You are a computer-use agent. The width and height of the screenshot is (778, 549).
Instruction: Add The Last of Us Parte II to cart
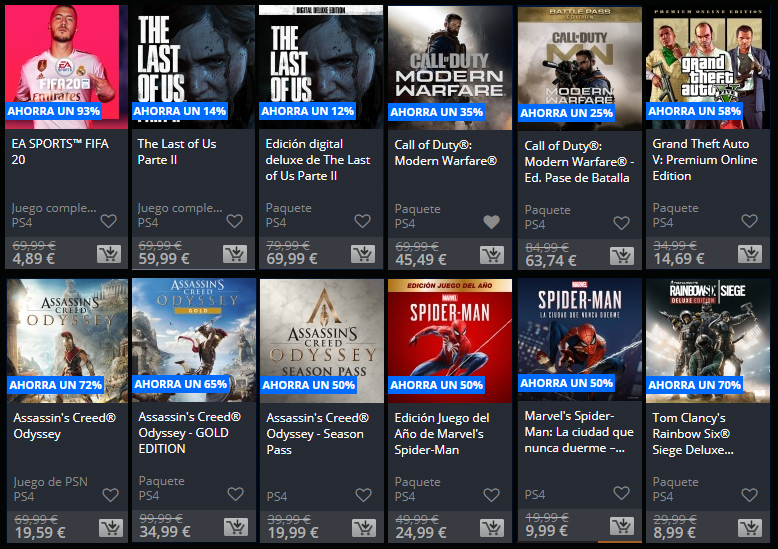(235, 254)
